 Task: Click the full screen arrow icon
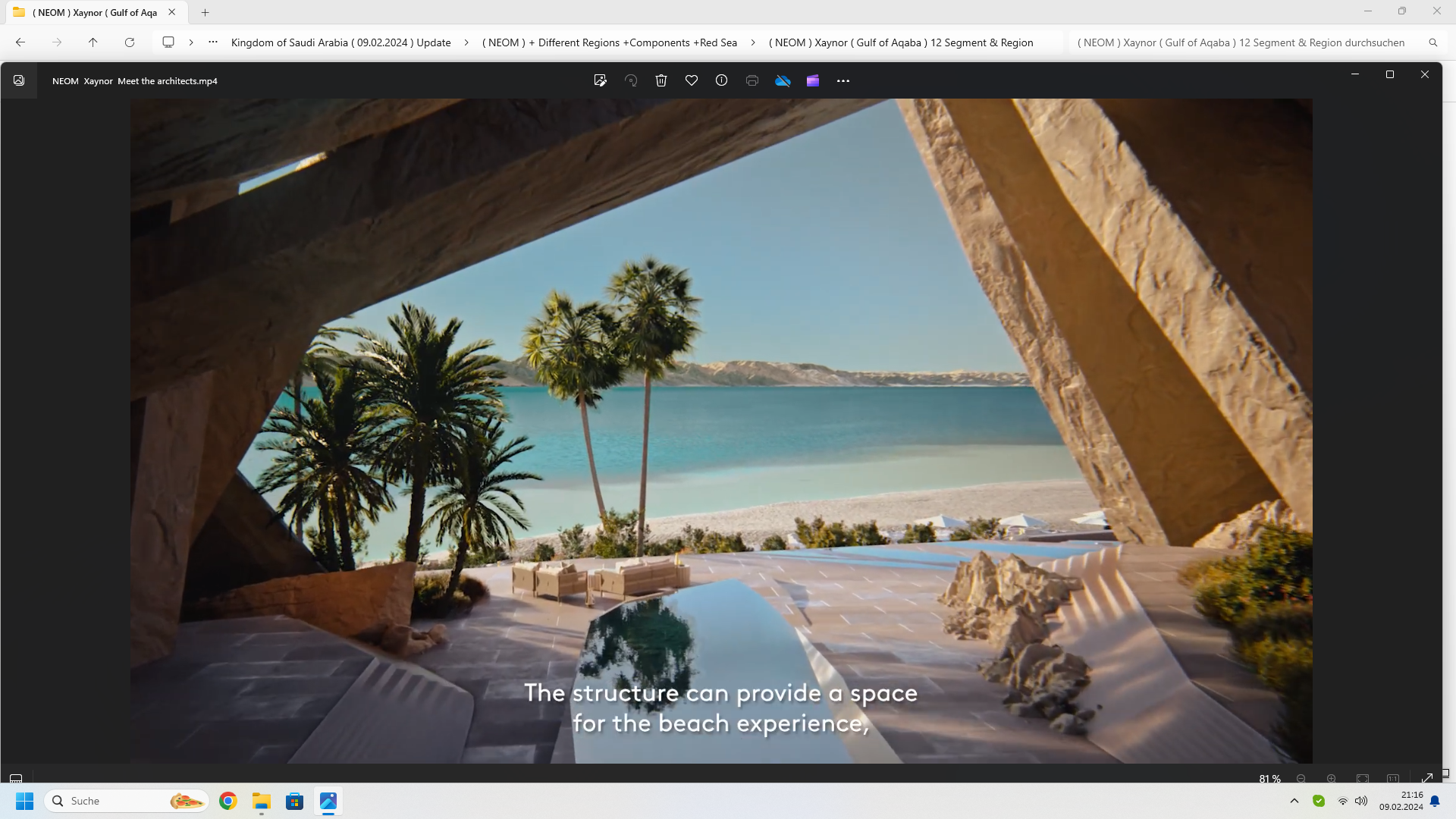(x=1427, y=778)
